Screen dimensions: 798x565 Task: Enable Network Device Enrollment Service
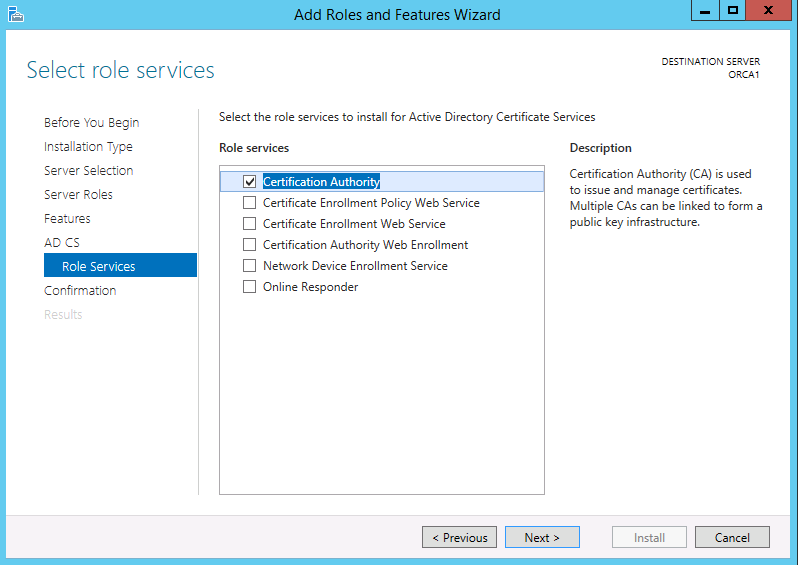click(250, 266)
